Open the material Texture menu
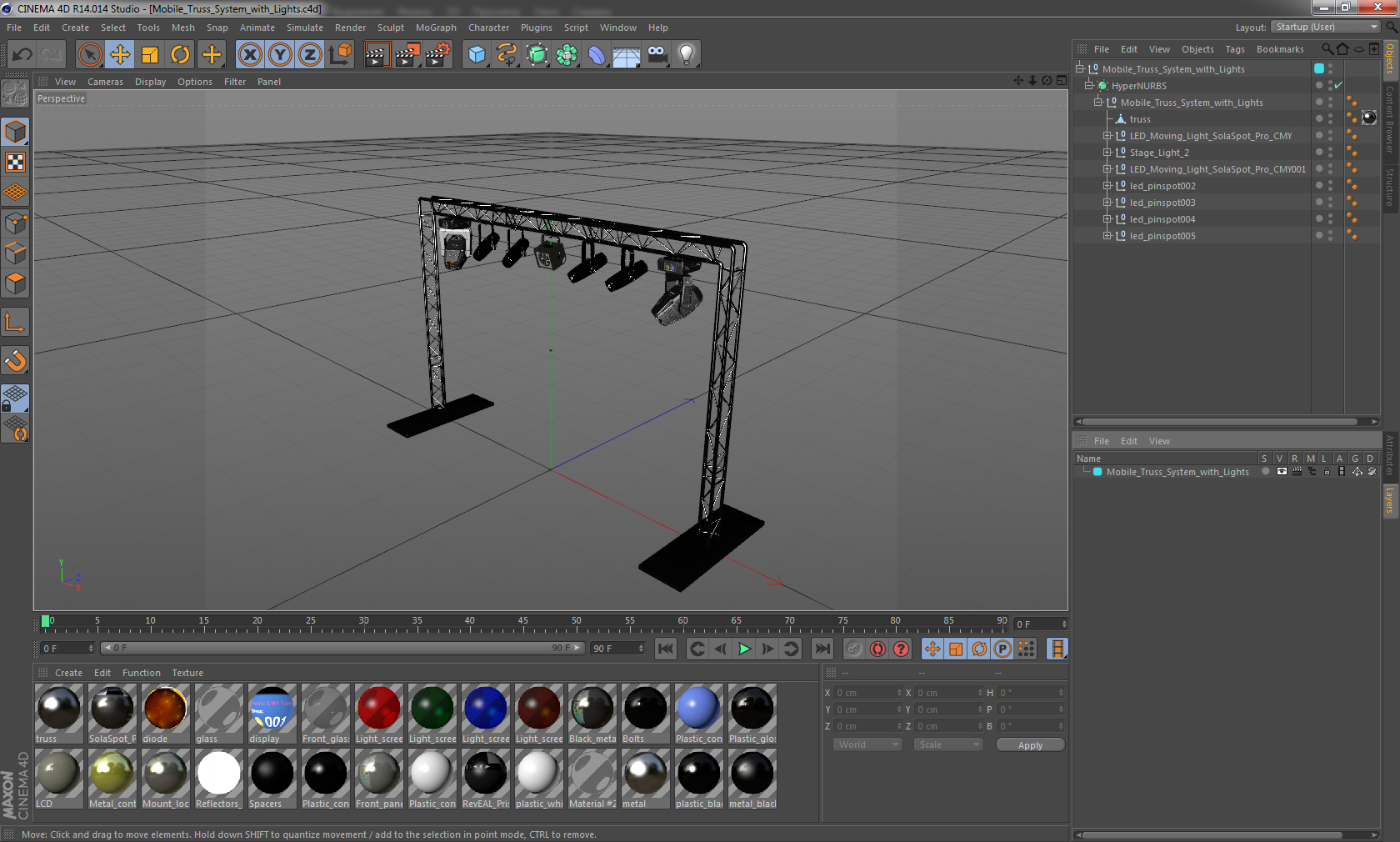The width and height of the screenshot is (1400, 842). (187, 673)
